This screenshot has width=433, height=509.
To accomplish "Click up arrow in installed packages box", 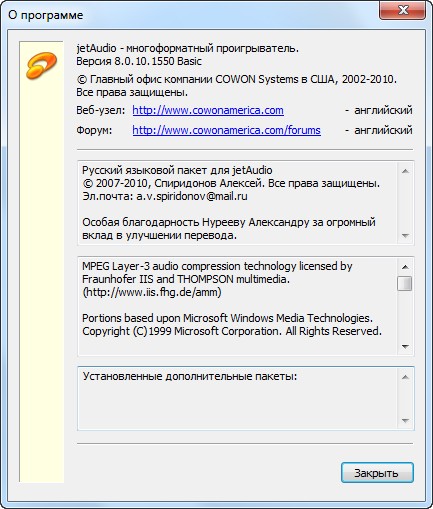I will point(405,377).
